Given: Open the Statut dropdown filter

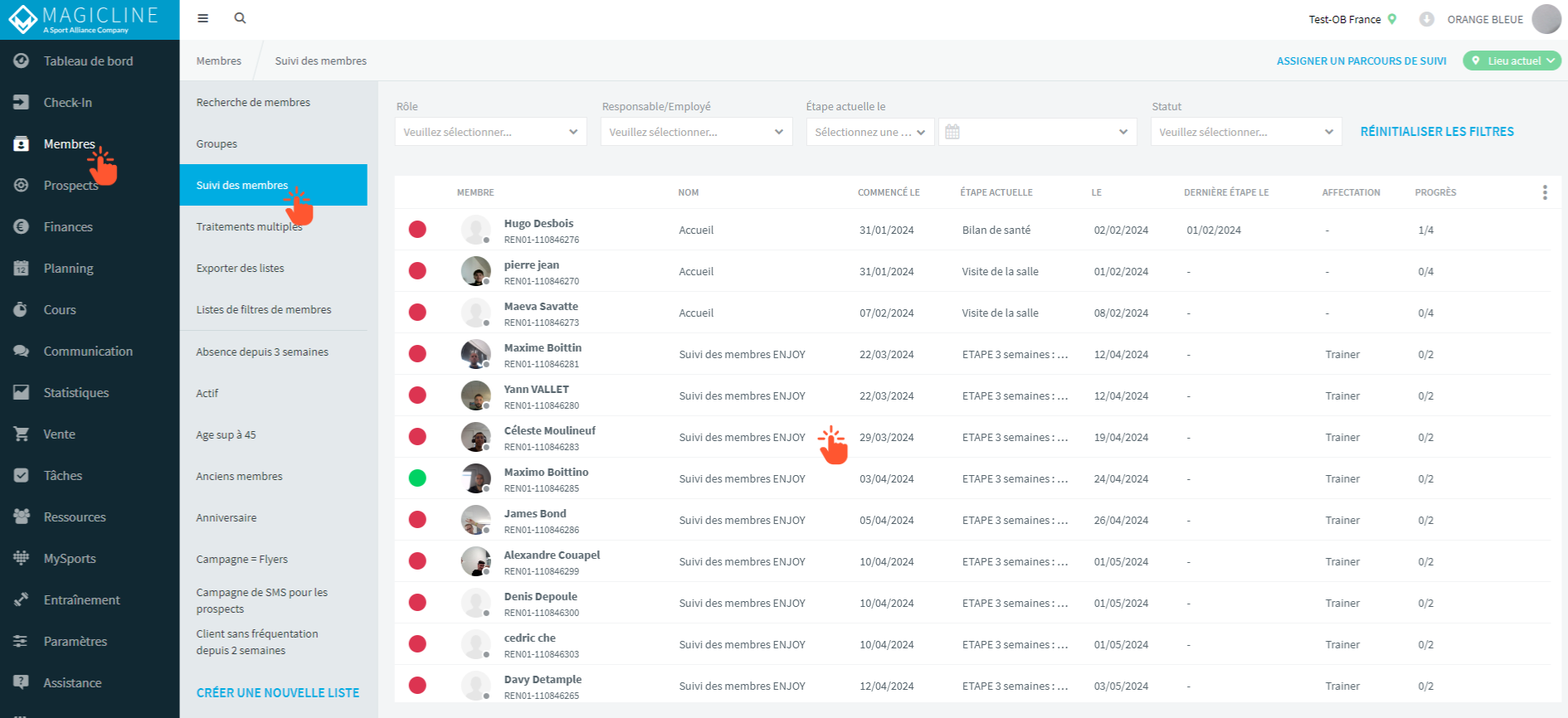Looking at the screenshot, I should [x=1246, y=132].
